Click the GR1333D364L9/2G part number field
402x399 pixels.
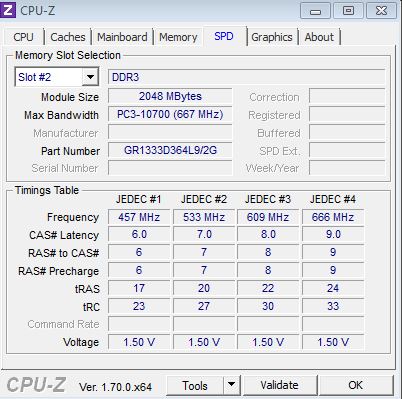(170, 150)
